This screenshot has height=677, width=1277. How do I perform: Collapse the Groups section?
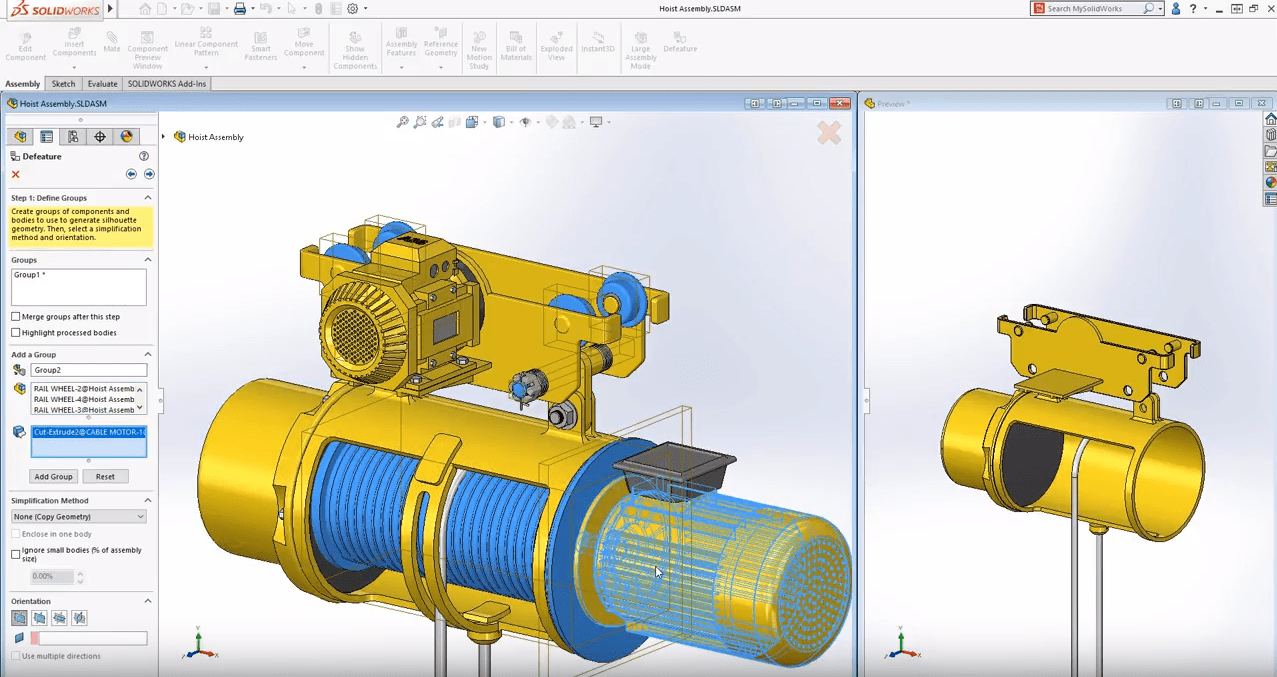tap(148, 260)
